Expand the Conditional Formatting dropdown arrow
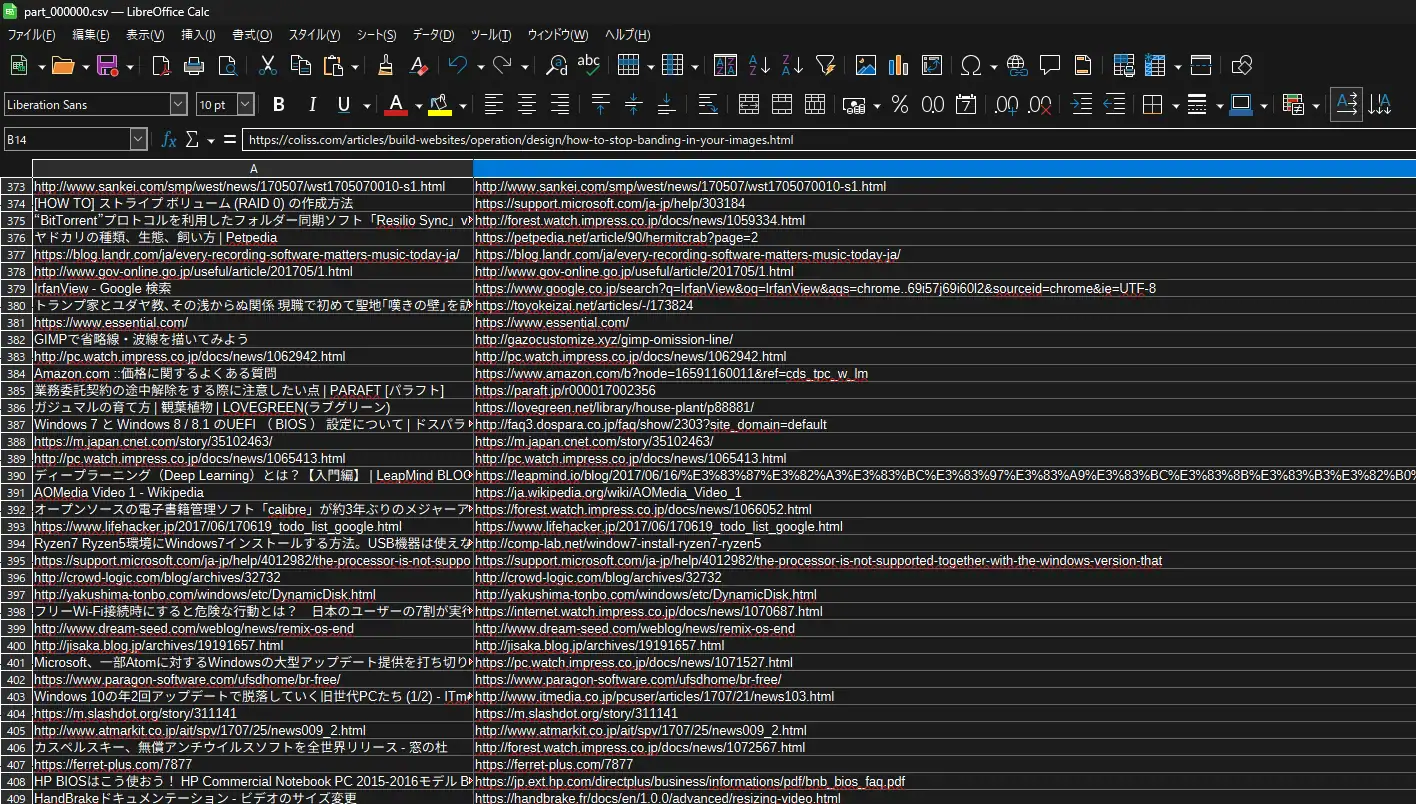The width and height of the screenshot is (1416, 804). pyautogui.click(x=1316, y=104)
